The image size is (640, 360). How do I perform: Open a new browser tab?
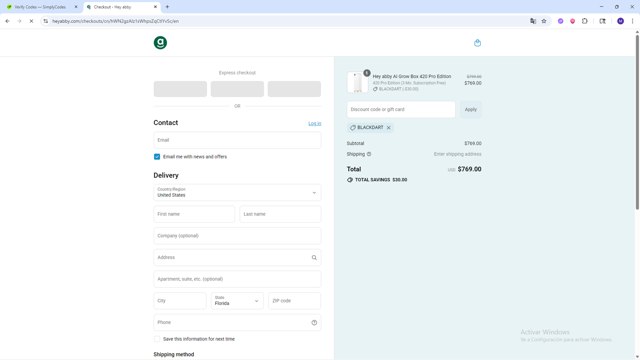point(167,7)
